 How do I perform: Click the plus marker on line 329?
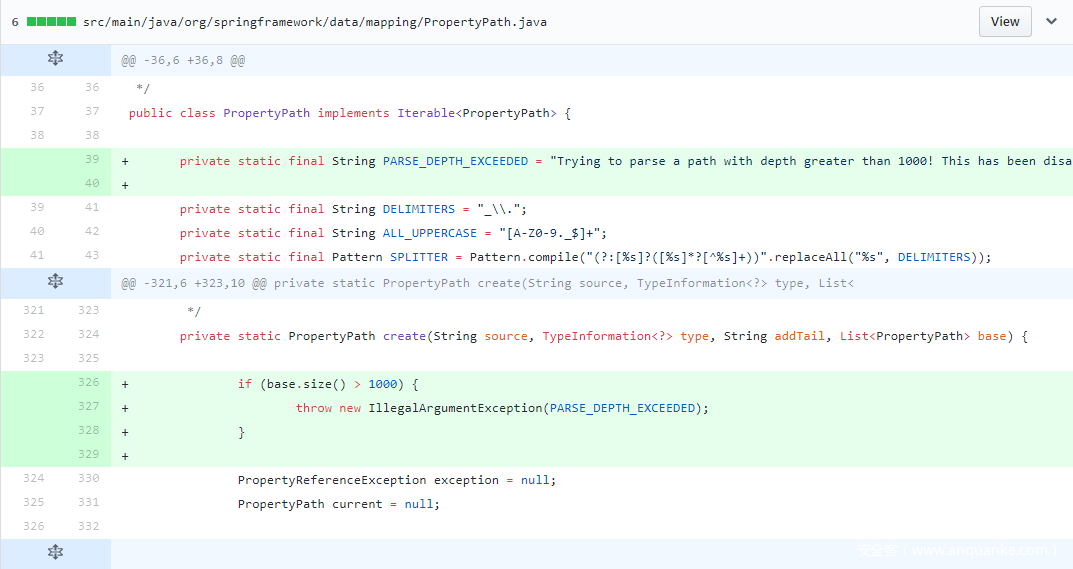(x=125, y=457)
